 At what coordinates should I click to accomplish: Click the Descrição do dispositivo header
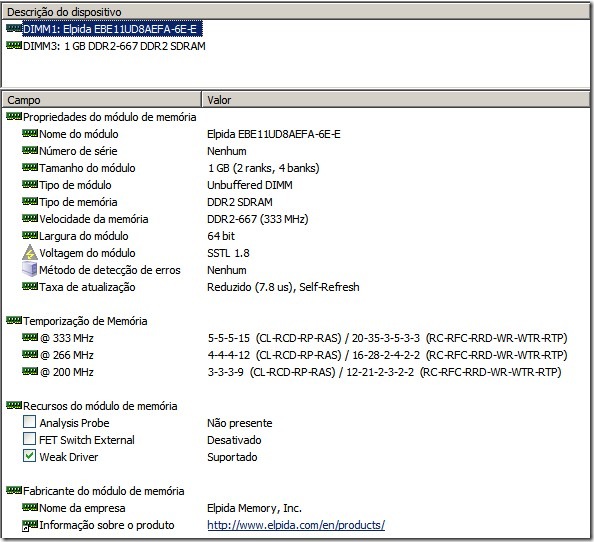click(296, 12)
